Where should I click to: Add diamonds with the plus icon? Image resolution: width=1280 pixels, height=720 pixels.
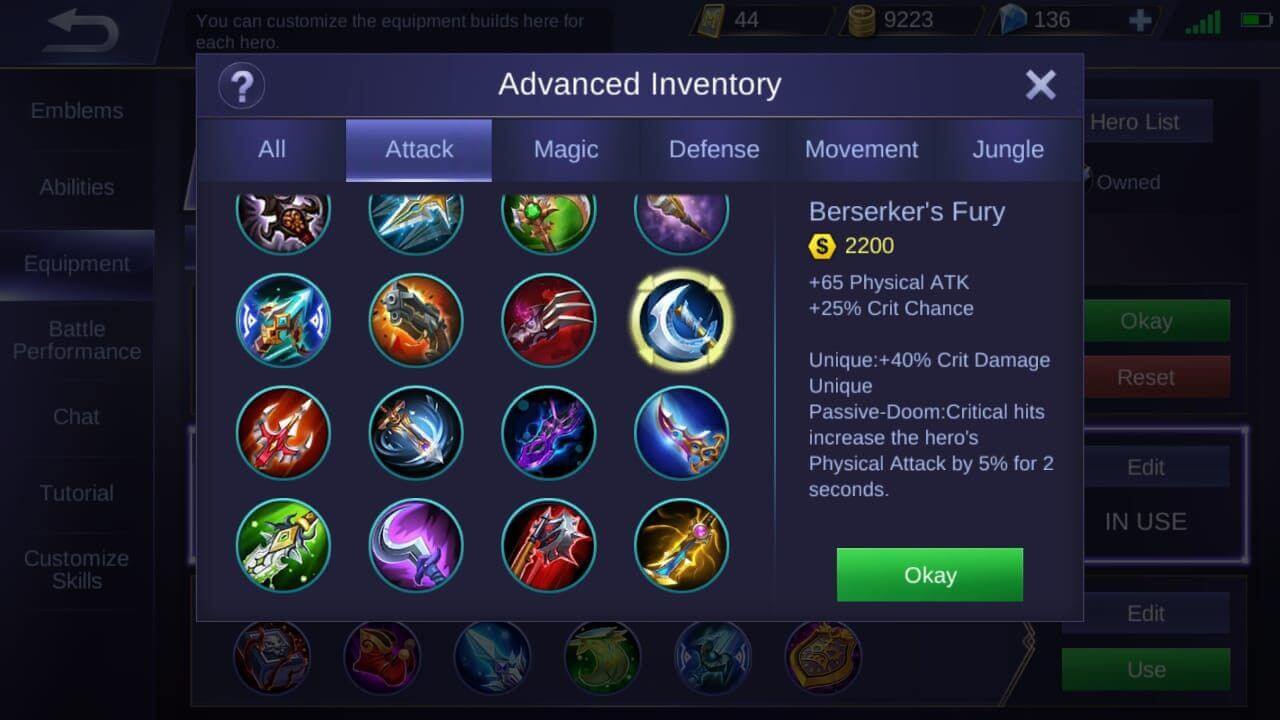tap(1139, 20)
